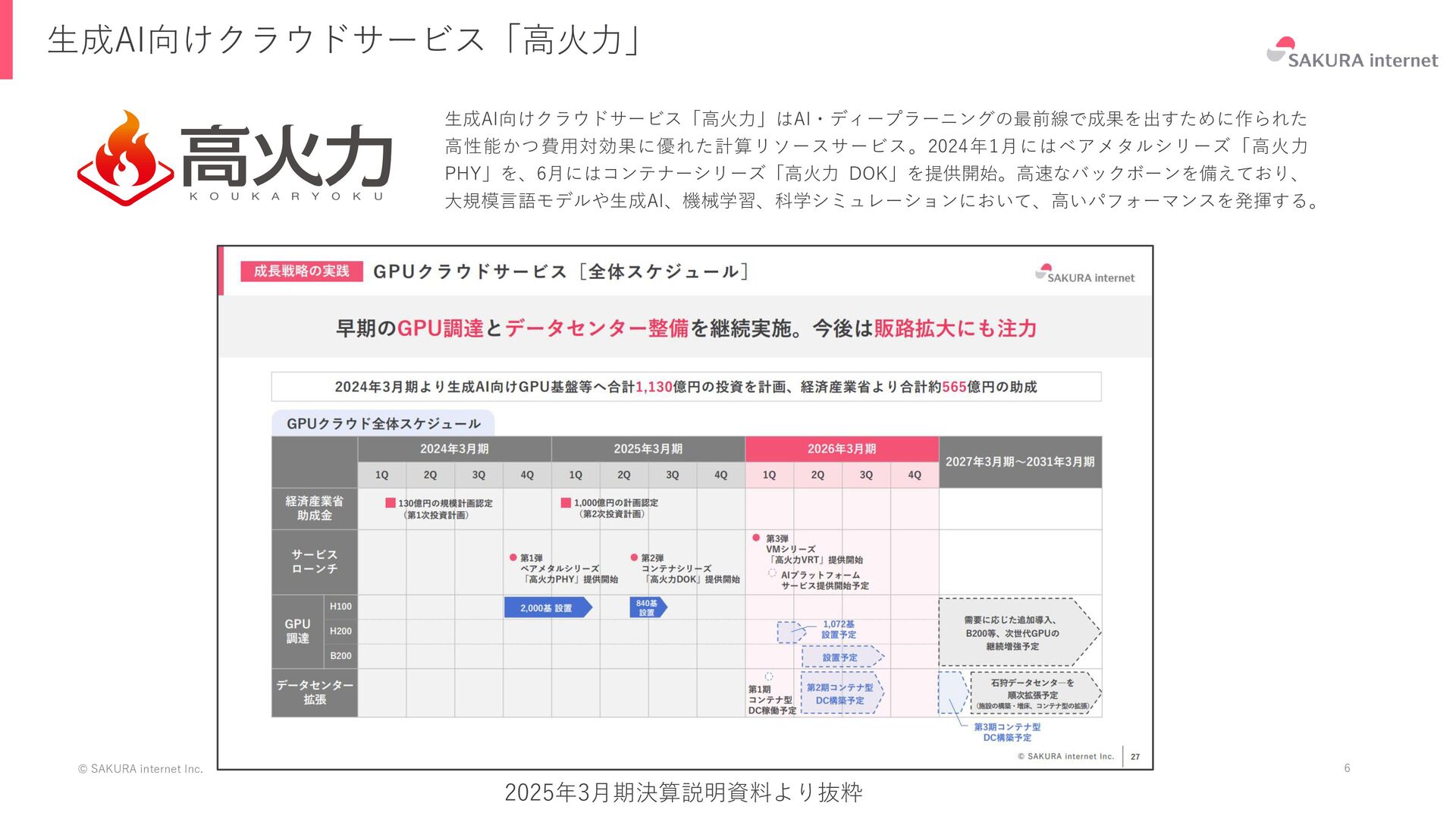The image size is (1456, 819).
Task: Click the red square beside 130億円の規模計画認定
Action: coord(391,503)
